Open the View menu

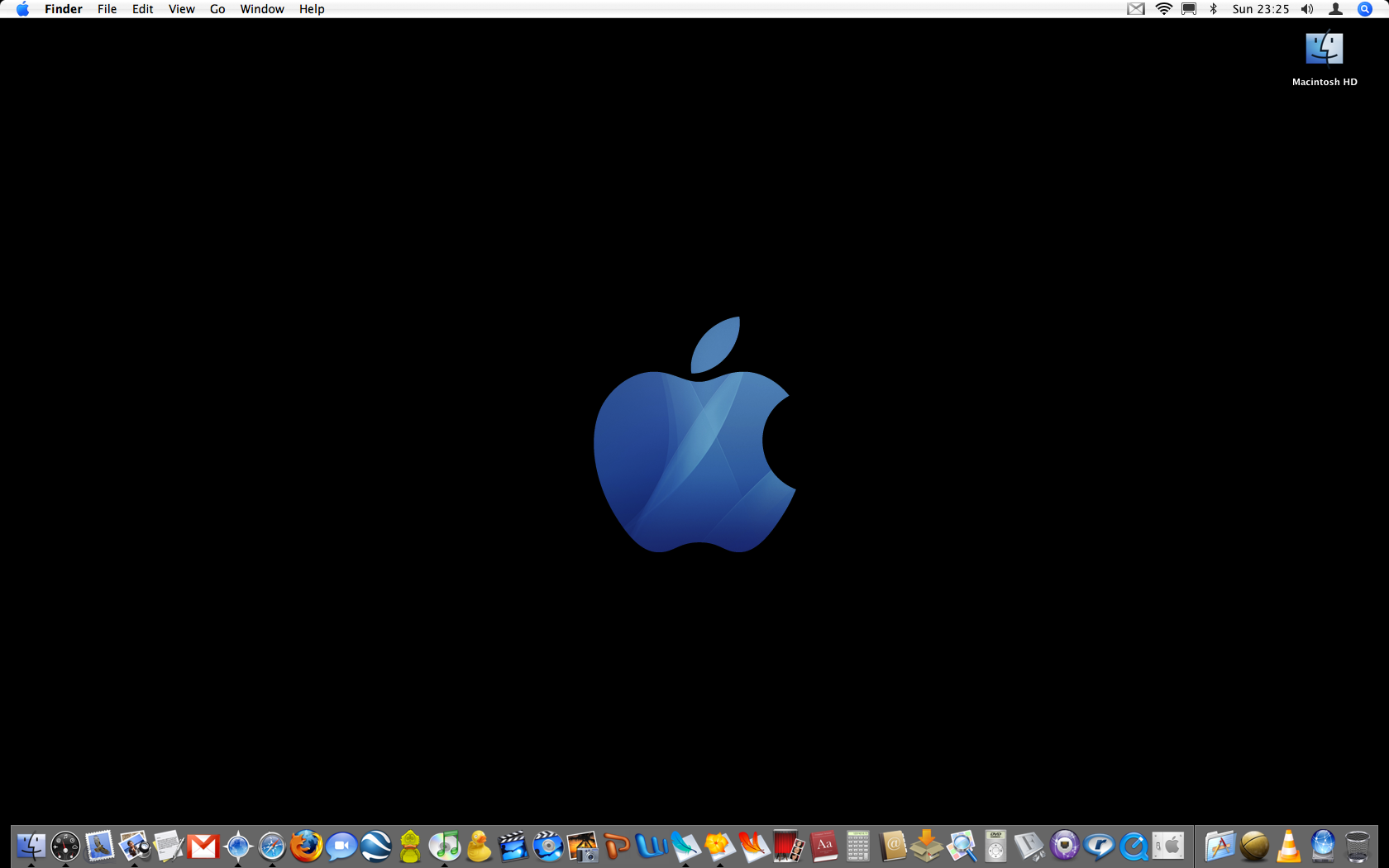(x=181, y=9)
